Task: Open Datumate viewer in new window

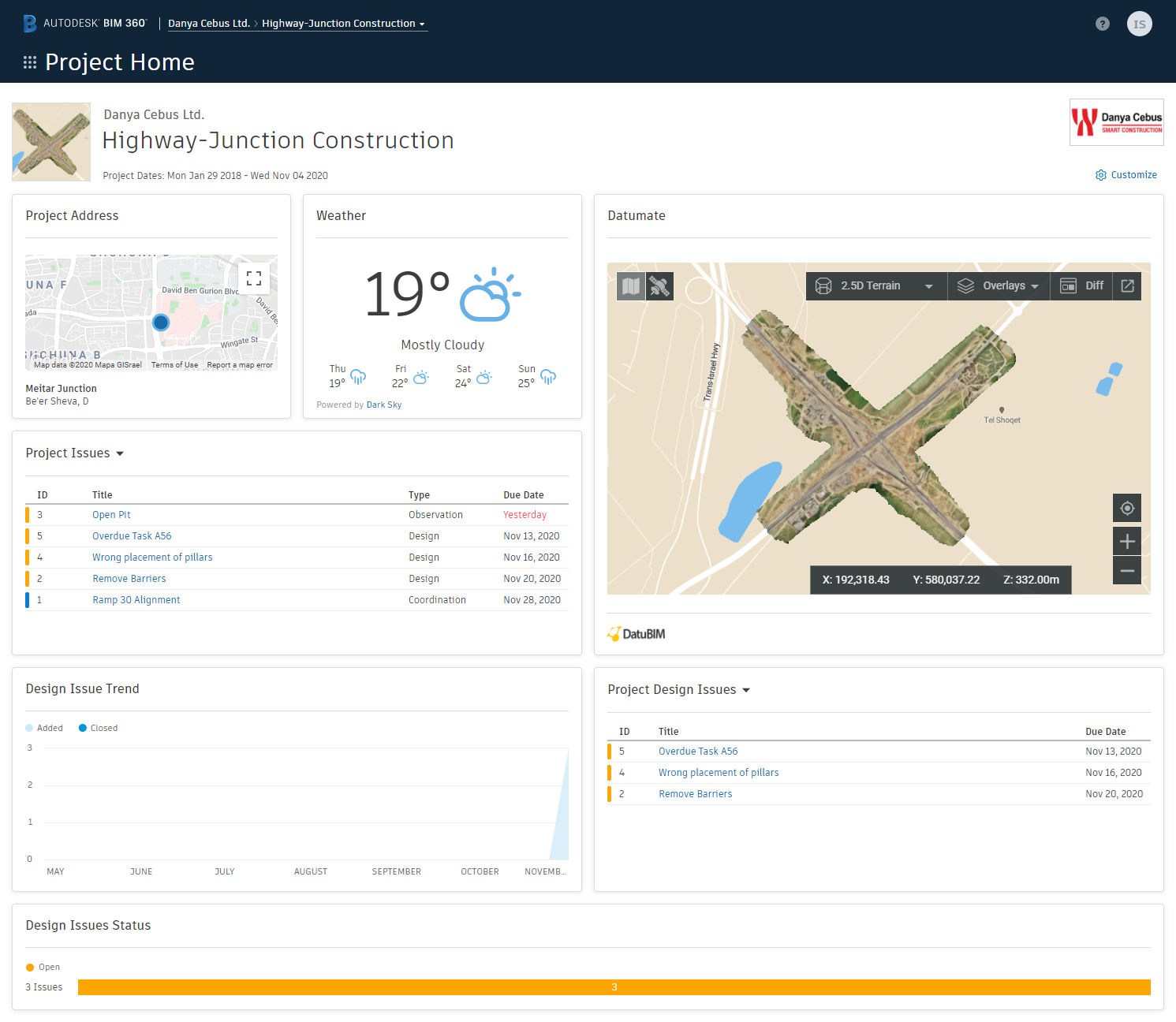Action: point(1128,285)
